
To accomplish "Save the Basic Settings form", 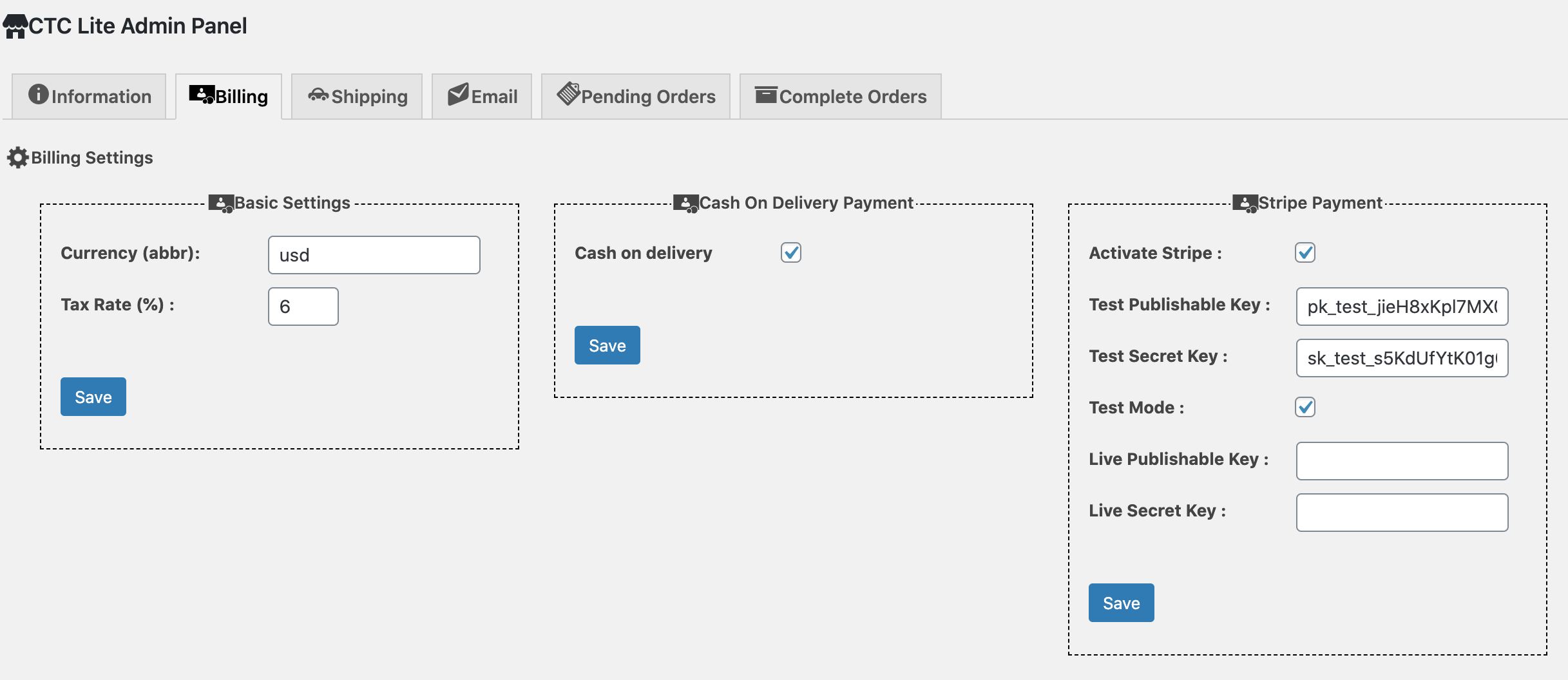I will click(93, 397).
